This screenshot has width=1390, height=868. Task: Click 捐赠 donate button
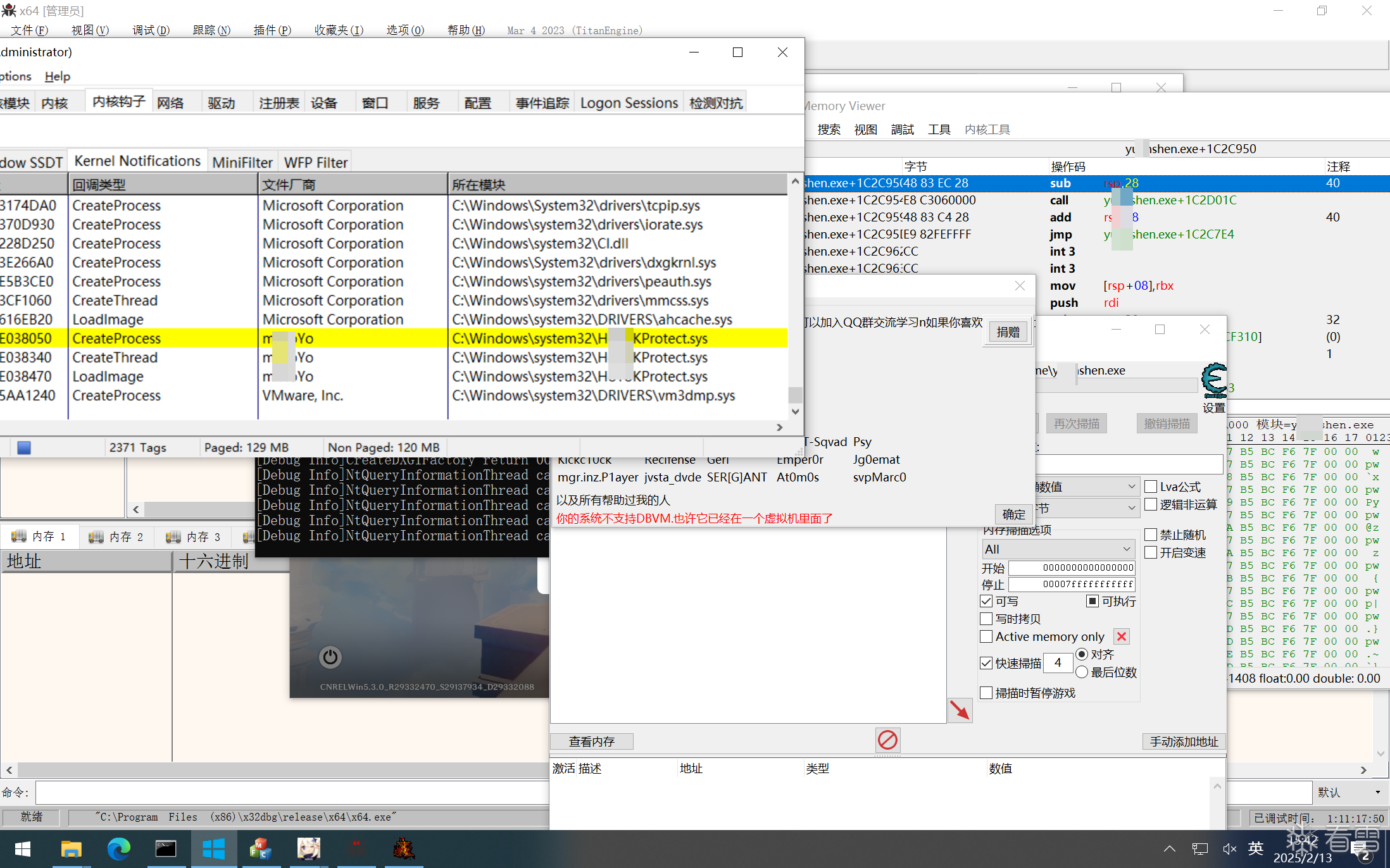pos(1008,332)
